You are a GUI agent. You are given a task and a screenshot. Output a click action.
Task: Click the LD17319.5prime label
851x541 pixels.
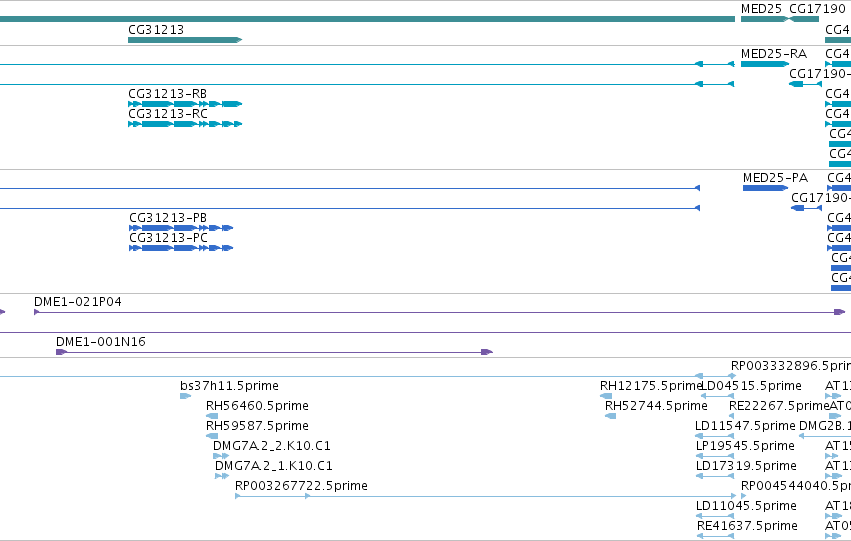click(746, 466)
